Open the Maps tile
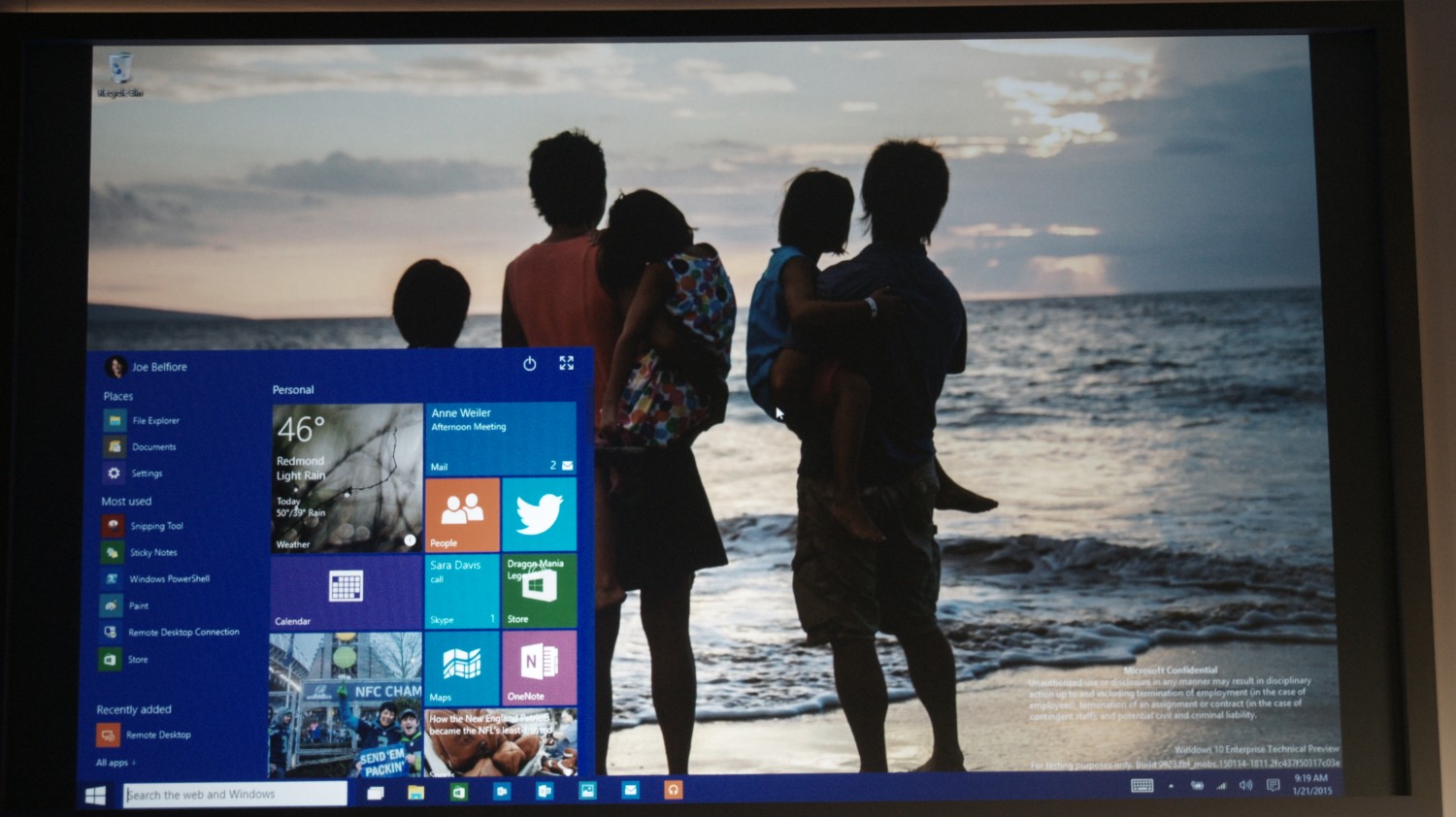 pos(462,667)
